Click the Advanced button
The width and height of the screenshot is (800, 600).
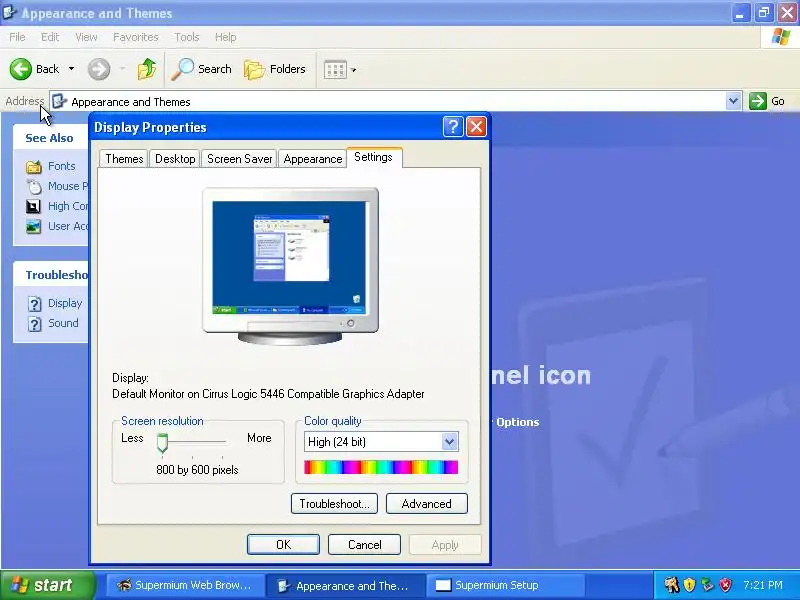[427, 504]
